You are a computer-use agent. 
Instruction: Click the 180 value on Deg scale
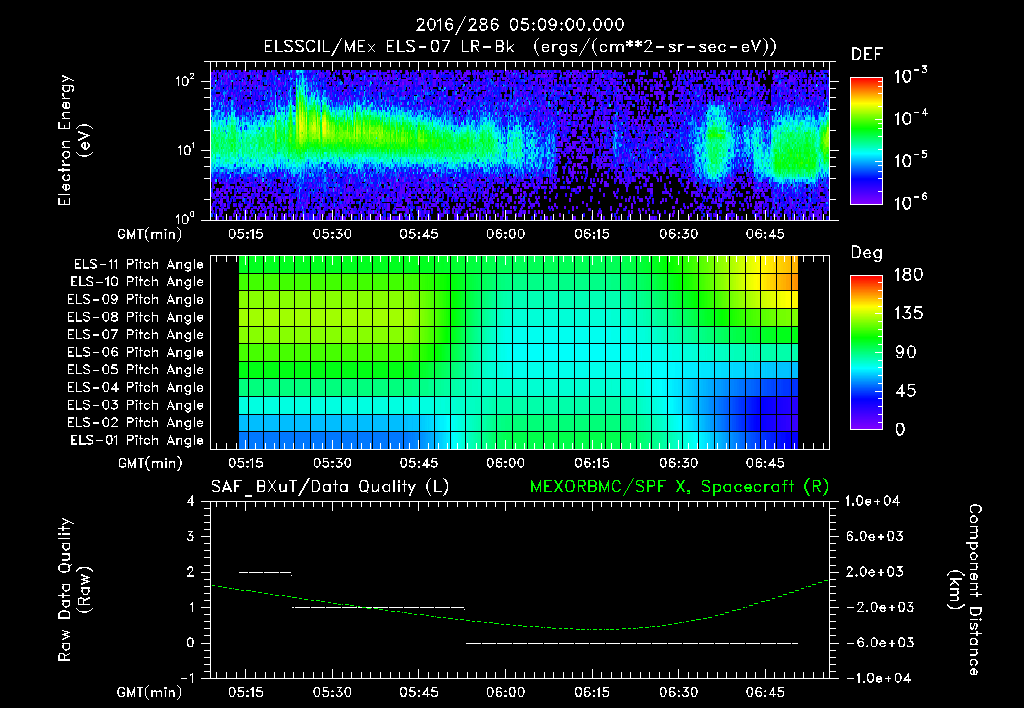pyautogui.click(x=908, y=275)
